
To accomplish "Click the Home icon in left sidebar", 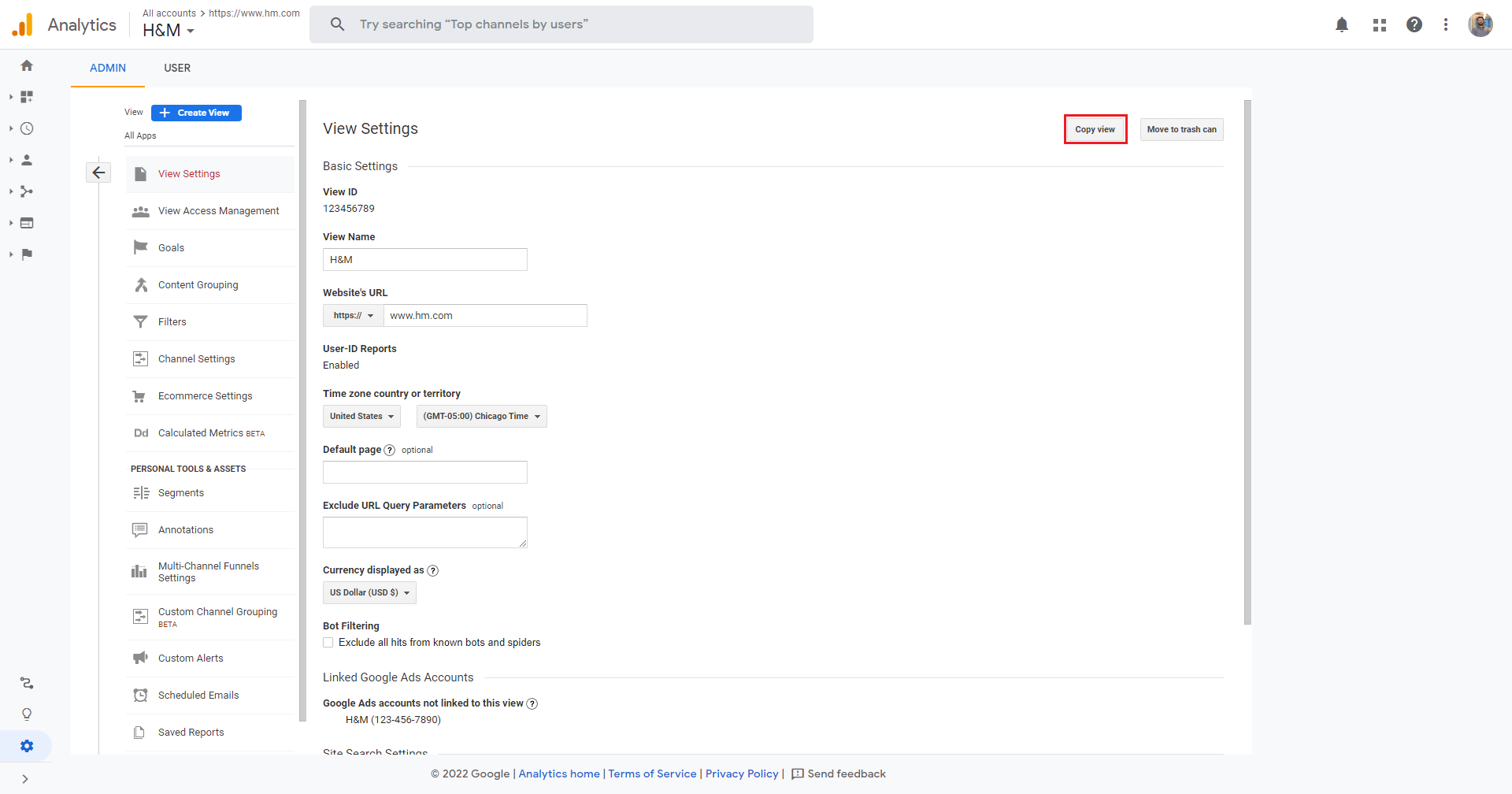I will (27, 65).
